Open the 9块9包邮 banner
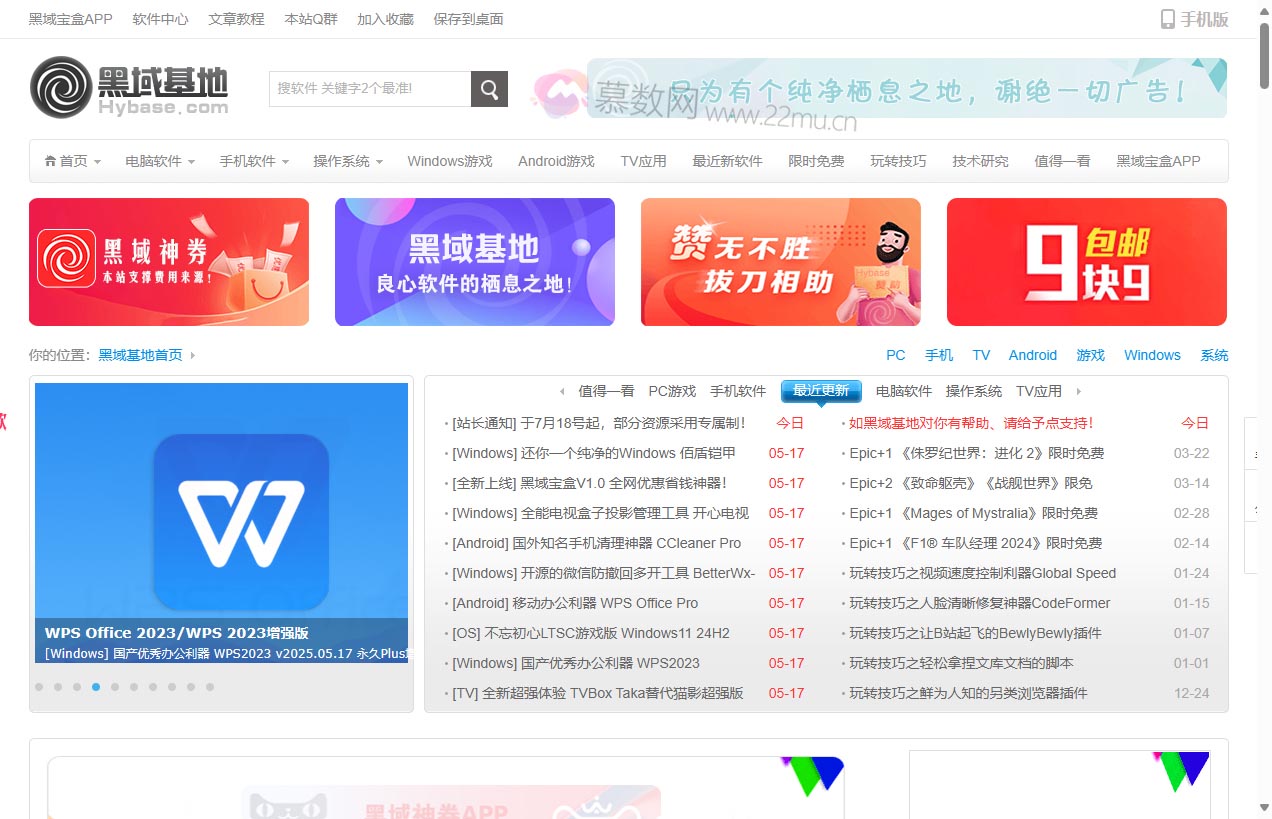 click(x=1086, y=262)
